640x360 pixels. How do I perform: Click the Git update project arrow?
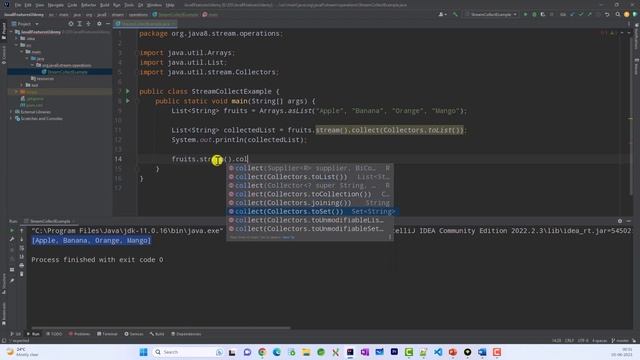tap(572, 14)
